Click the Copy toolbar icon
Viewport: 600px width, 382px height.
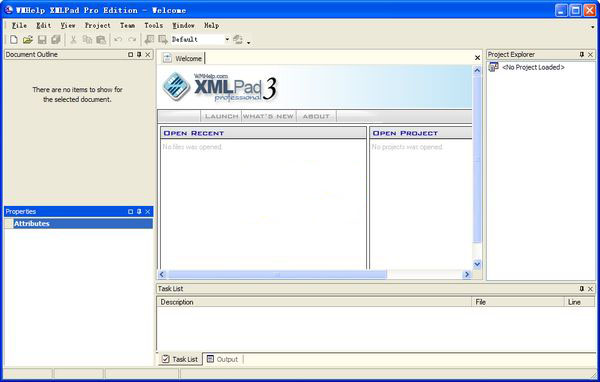click(87, 39)
